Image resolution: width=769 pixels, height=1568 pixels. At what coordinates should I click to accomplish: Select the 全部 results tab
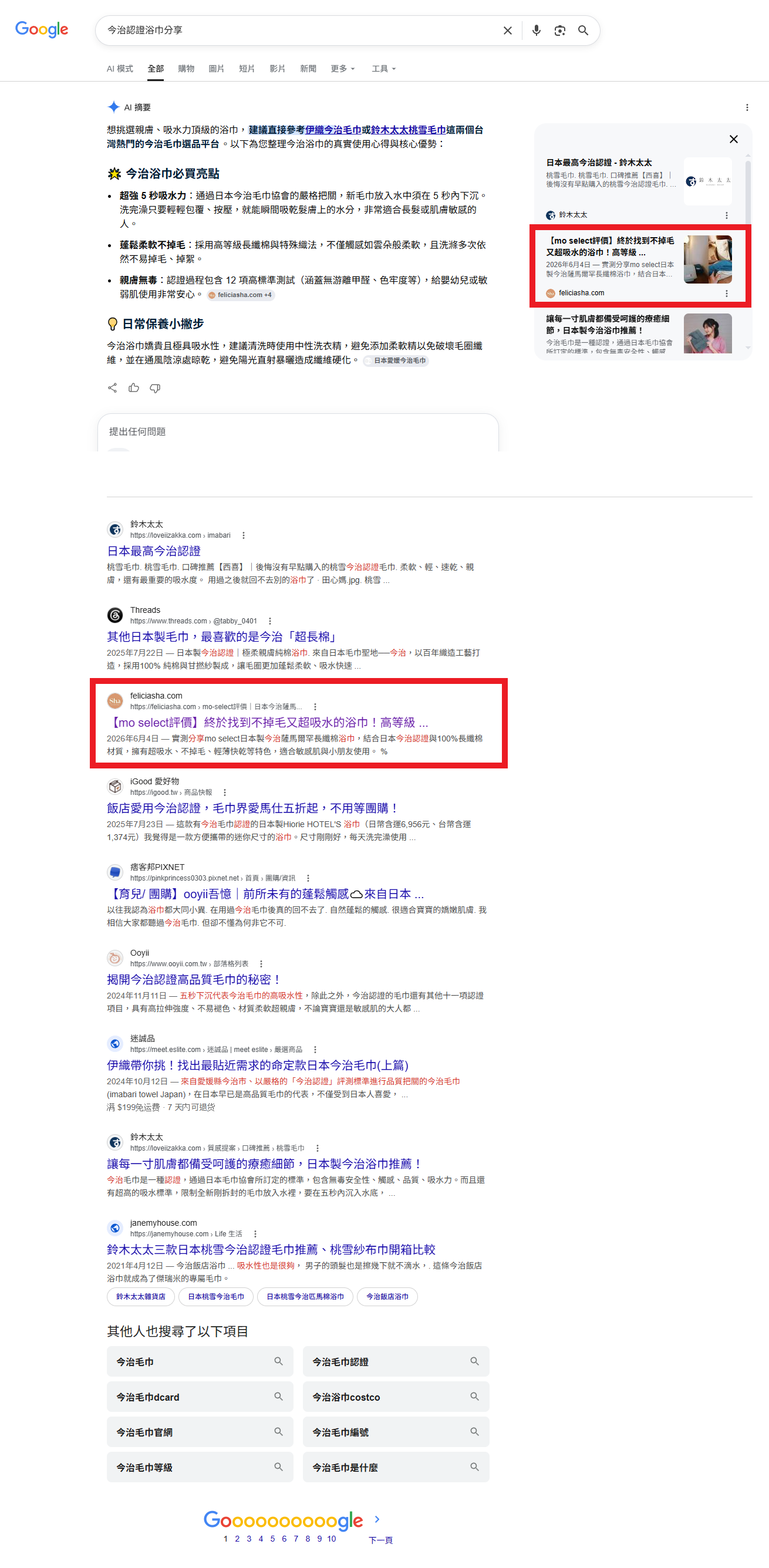click(x=155, y=69)
